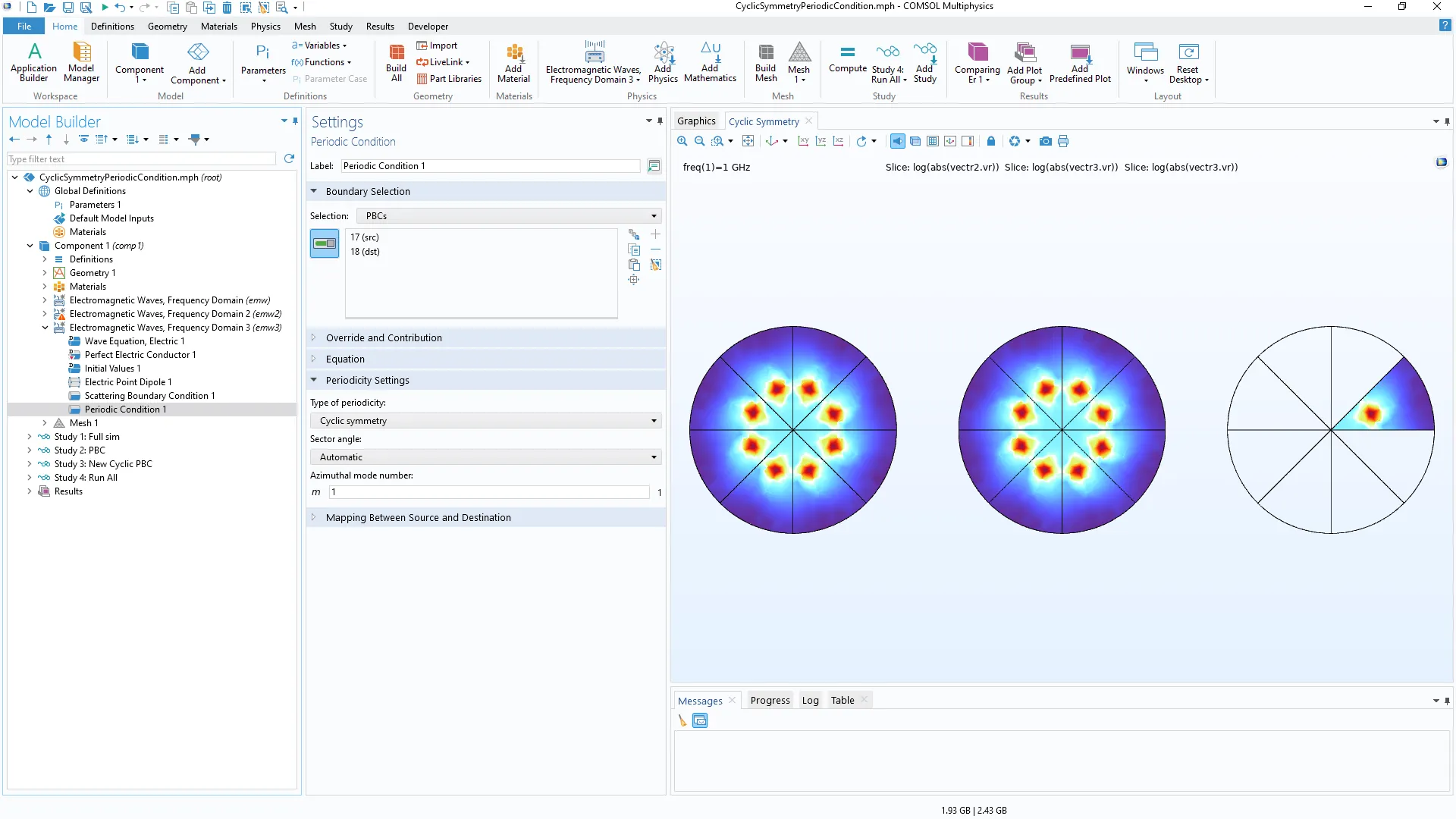Open the Physics ribbon tab
This screenshot has height=819, width=1456.
(x=265, y=26)
